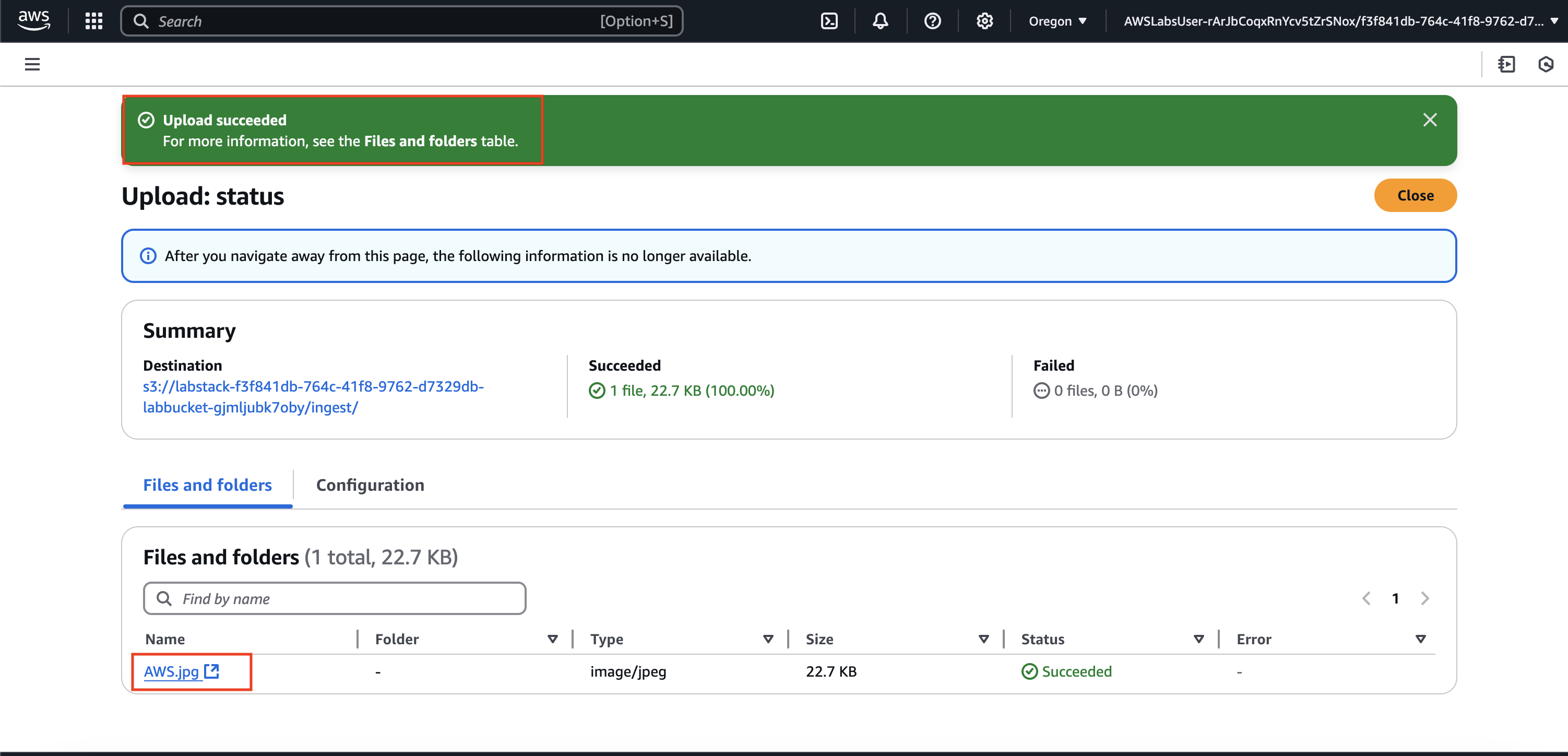This screenshot has width=1568, height=756.
Task: Open the hamburger side navigation menu
Action: coord(32,64)
